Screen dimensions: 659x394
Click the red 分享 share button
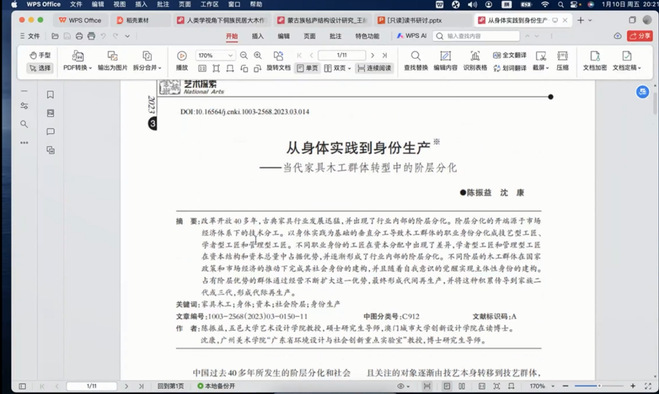point(640,36)
